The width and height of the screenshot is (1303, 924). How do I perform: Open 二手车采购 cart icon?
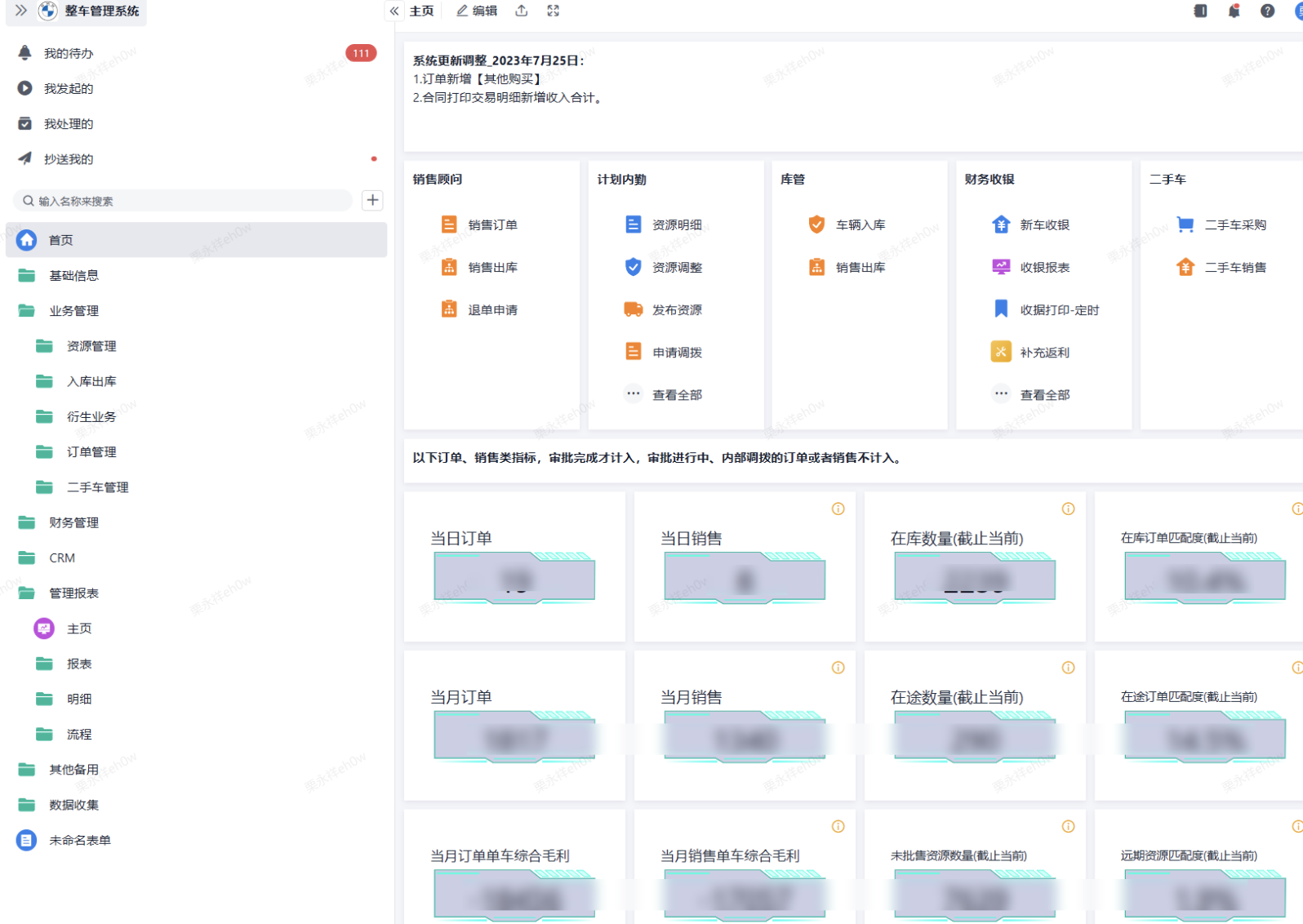pyautogui.click(x=1185, y=224)
